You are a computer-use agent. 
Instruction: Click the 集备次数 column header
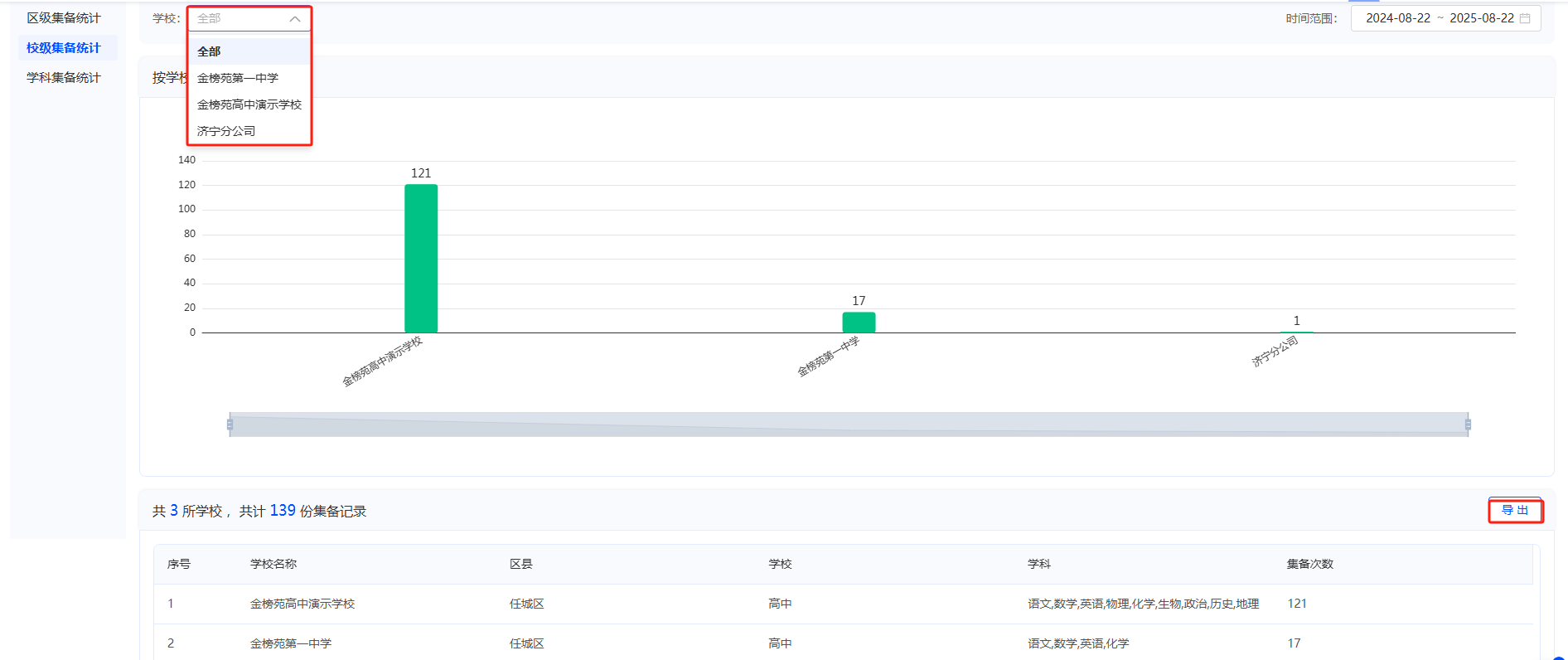(x=1310, y=564)
